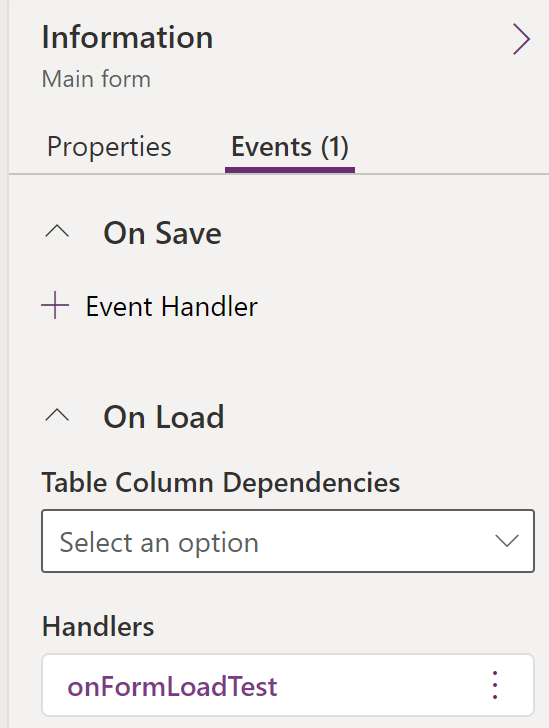Collapse the On Load section chevron

coord(57,415)
